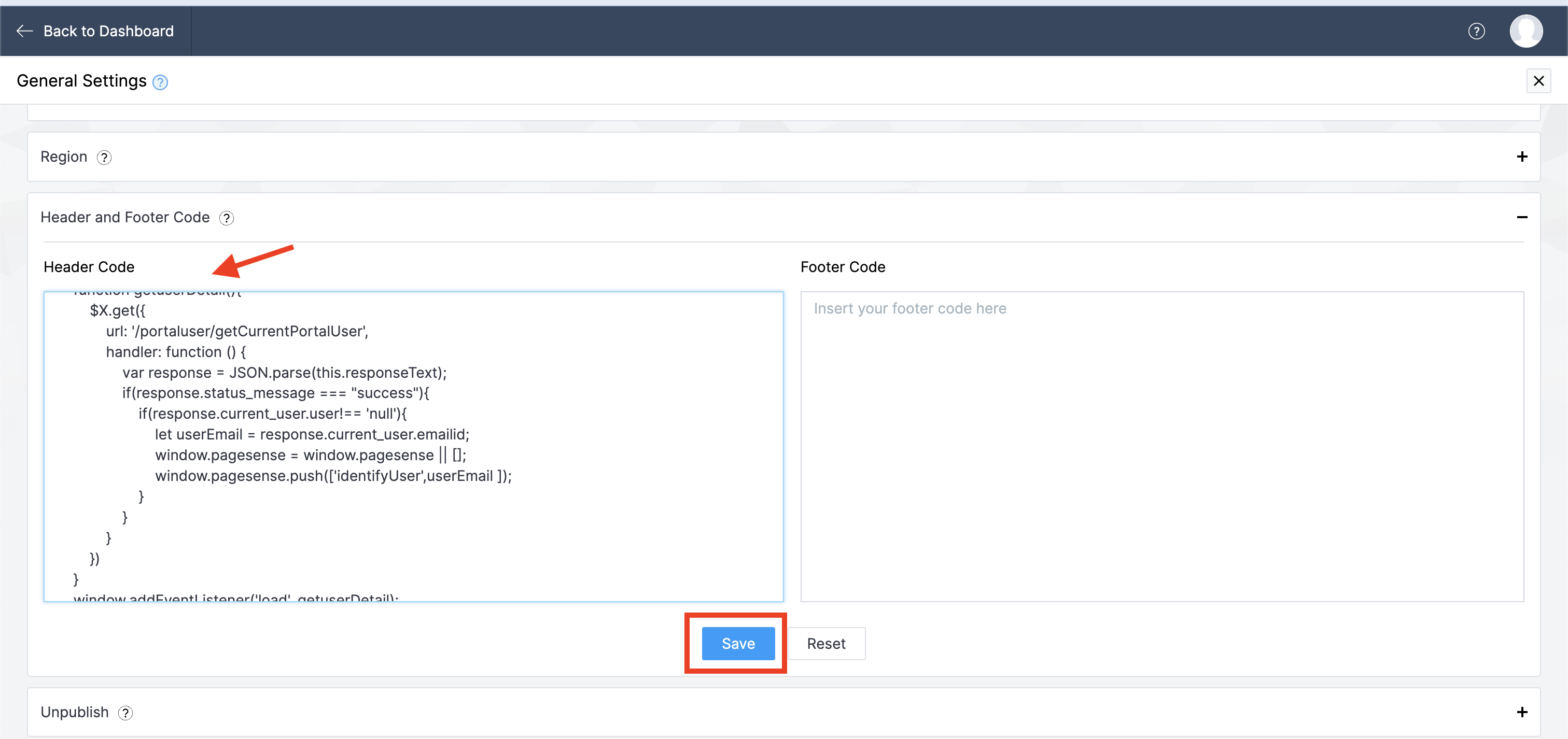Click the Save button
This screenshot has width=1568, height=739.
(738, 644)
